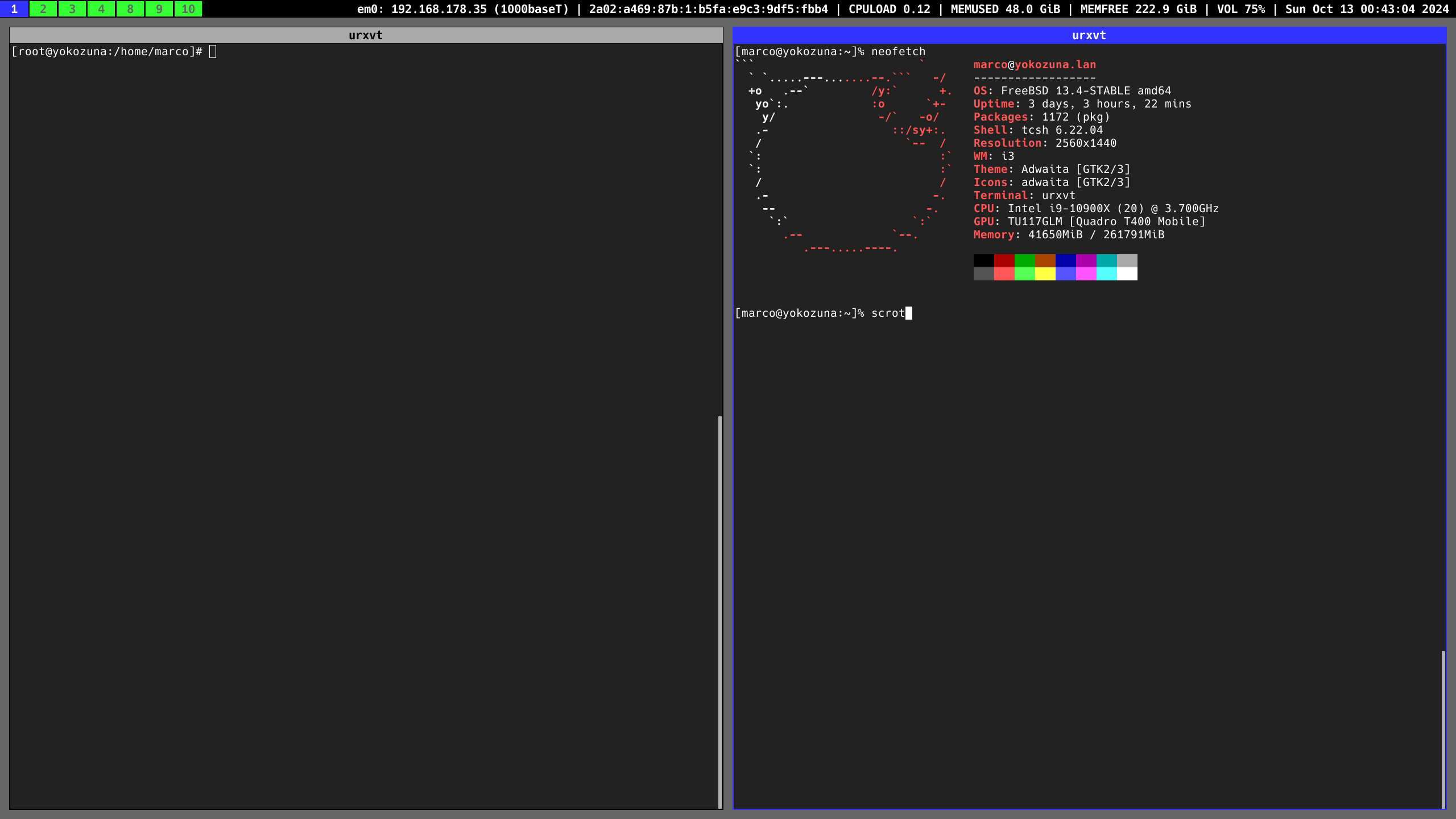Click the dark gray block in neofetch palette
The image size is (1456, 819).
[x=984, y=274]
